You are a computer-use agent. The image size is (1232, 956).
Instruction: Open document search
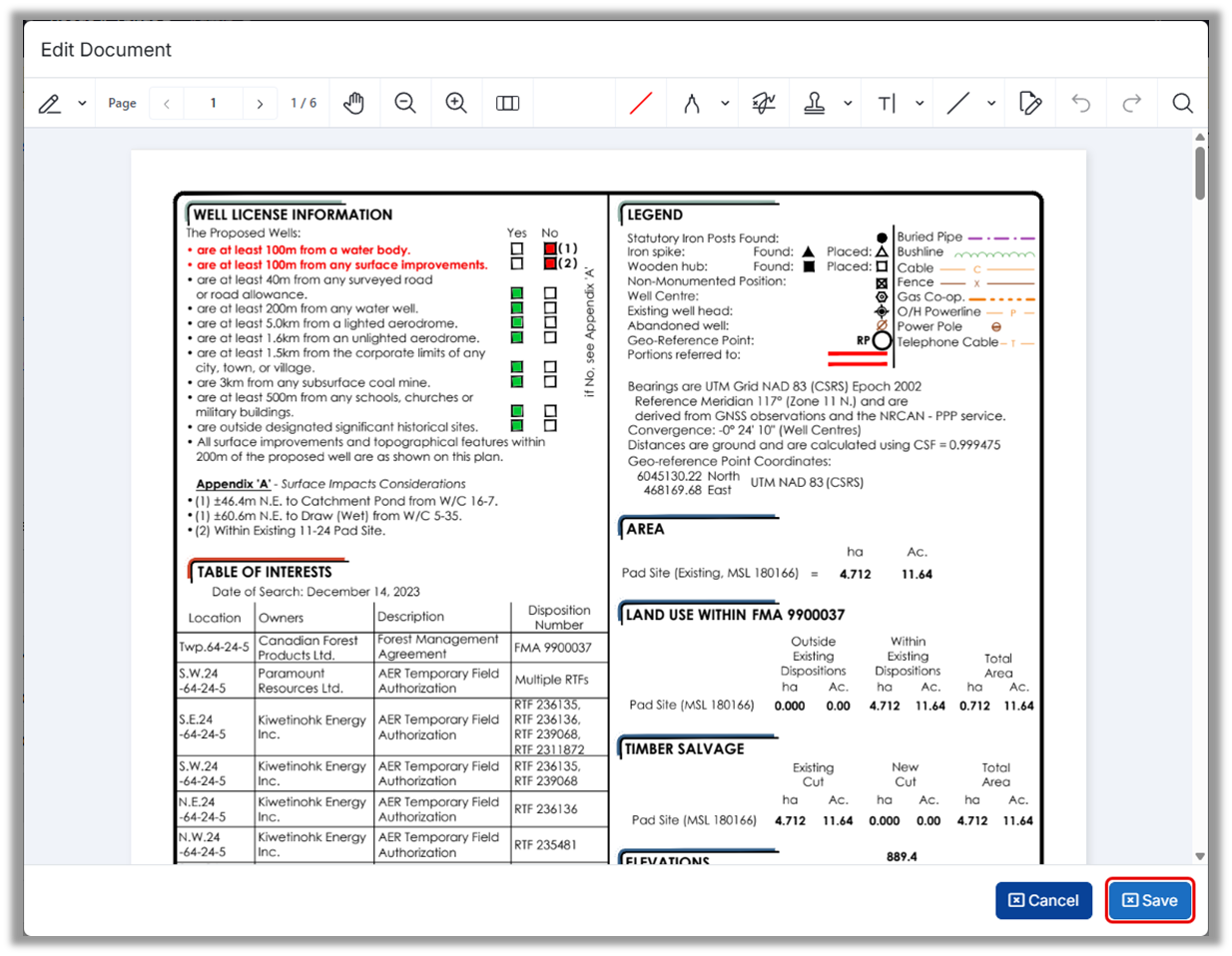click(1183, 103)
